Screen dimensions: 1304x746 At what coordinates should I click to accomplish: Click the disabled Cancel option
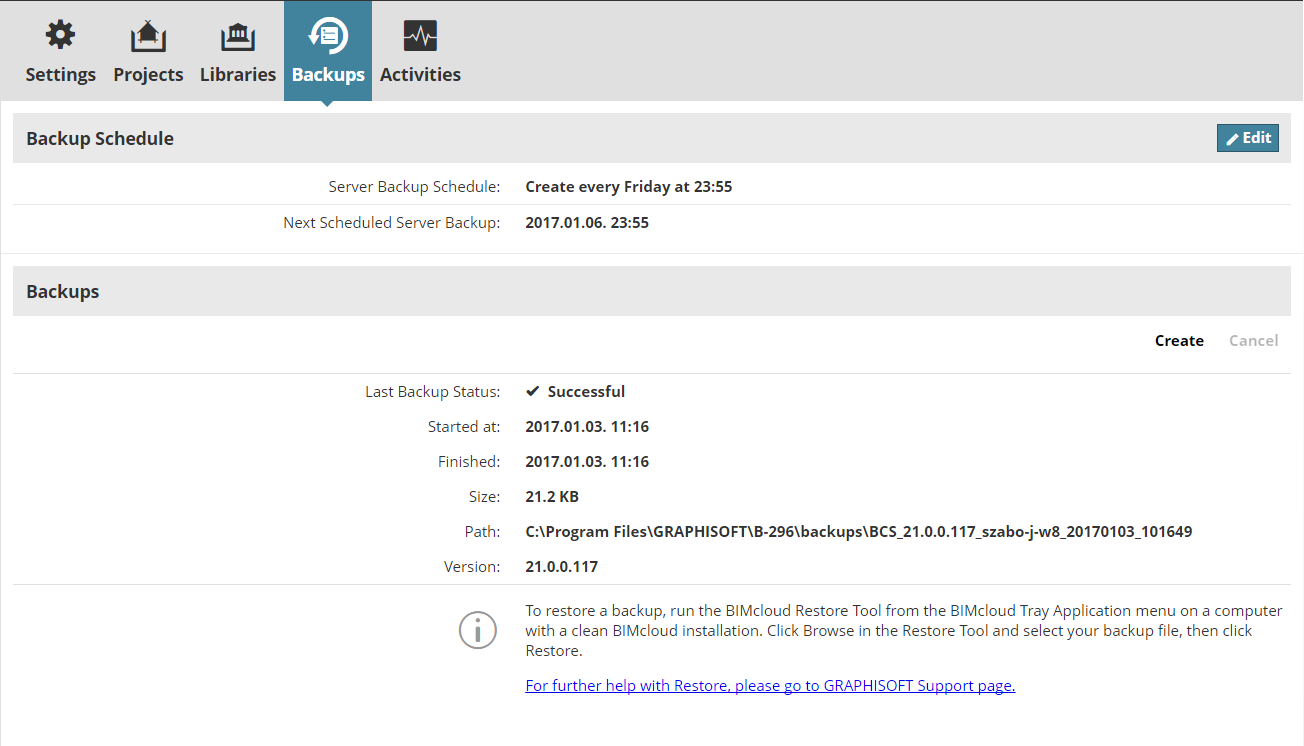[1253, 340]
